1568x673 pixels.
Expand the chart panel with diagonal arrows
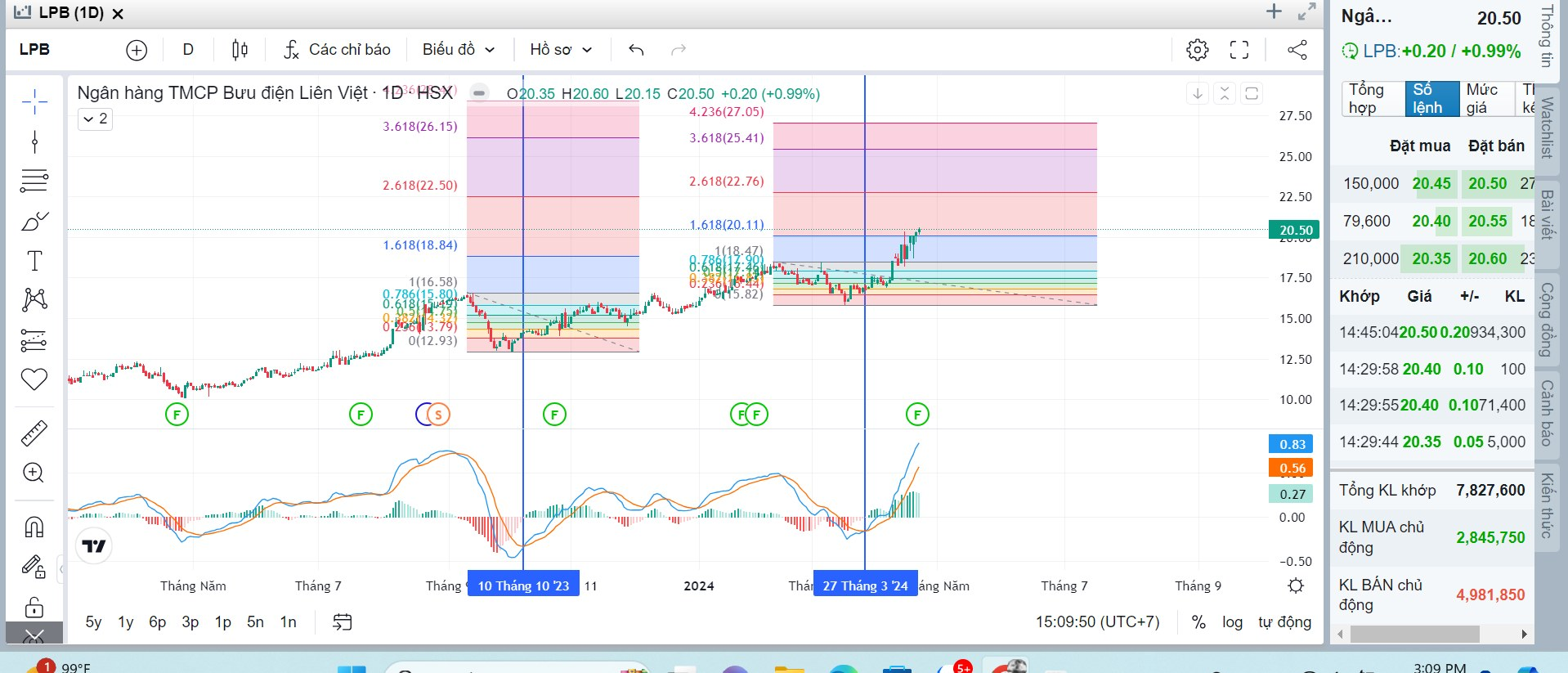(x=1306, y=11)
